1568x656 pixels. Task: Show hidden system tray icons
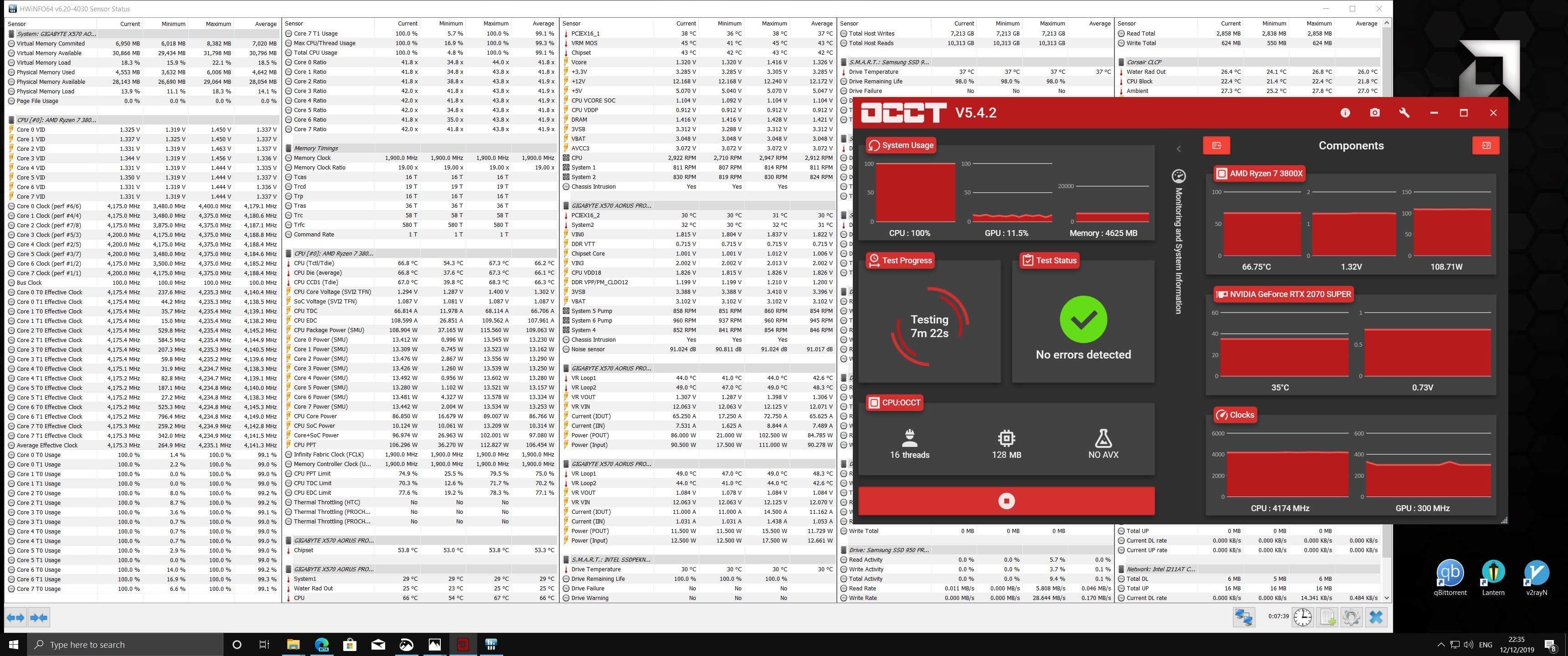[x=1440, y=645]
